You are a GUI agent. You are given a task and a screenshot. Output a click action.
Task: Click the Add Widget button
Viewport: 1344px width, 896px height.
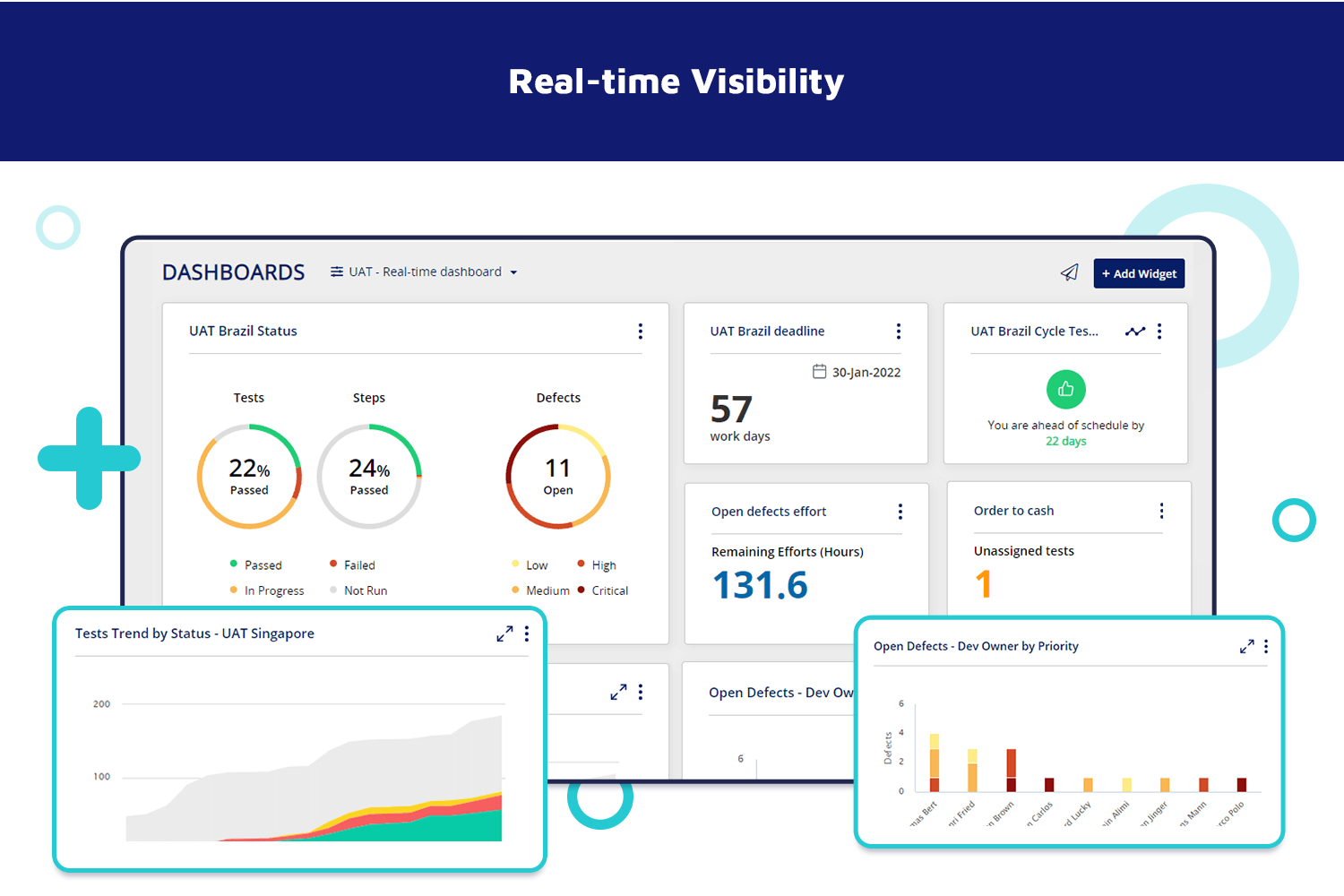point(1139,273)
